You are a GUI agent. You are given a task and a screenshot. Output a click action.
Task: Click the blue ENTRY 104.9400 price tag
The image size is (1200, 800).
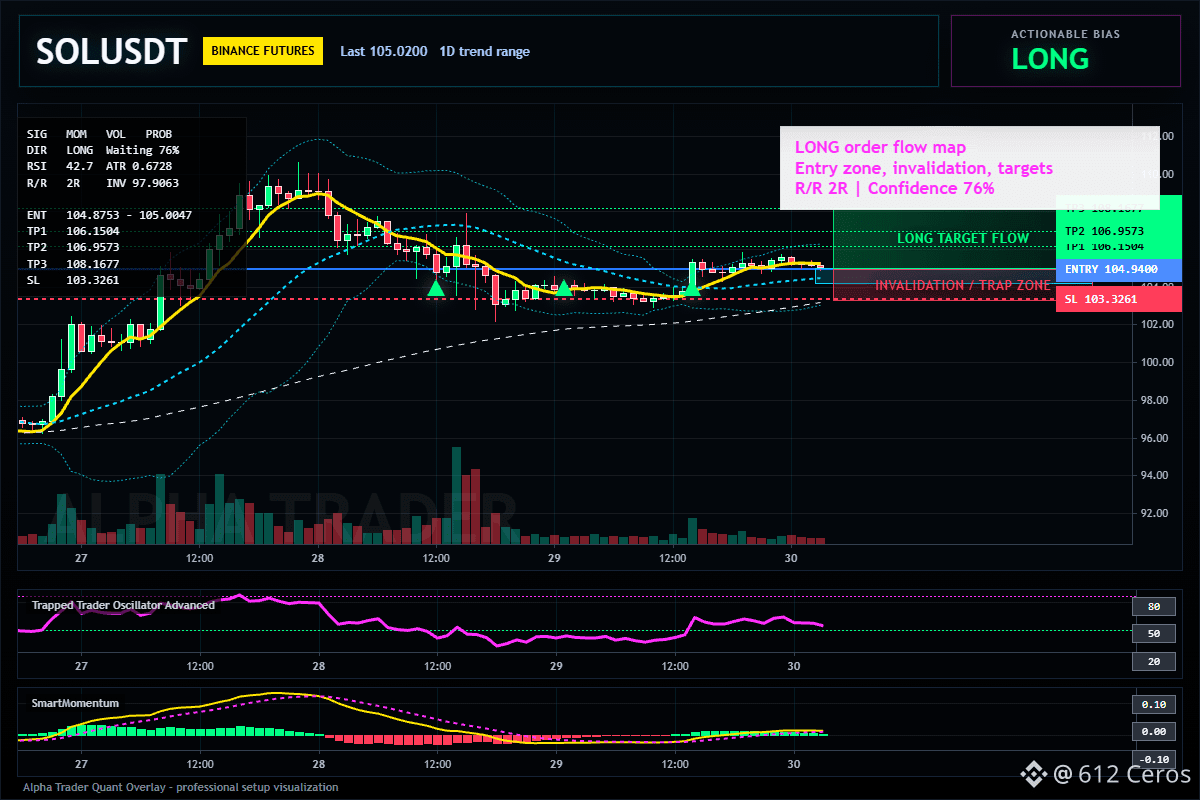tap(1118, 269)
